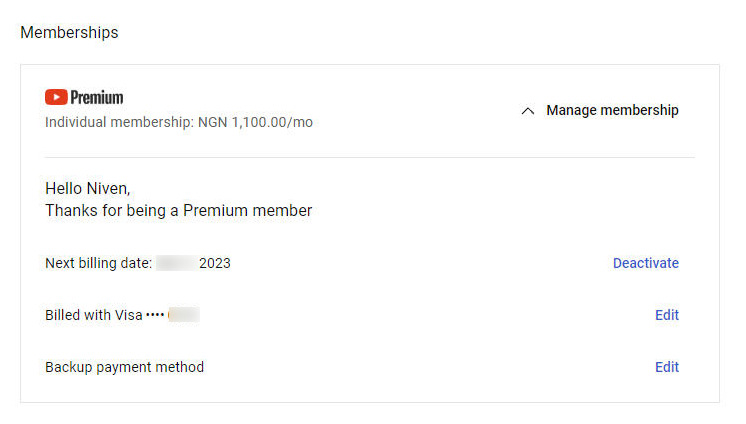Click the Memberships heading
This screenshot has width=746, height=424.
[x=69, y=32]
